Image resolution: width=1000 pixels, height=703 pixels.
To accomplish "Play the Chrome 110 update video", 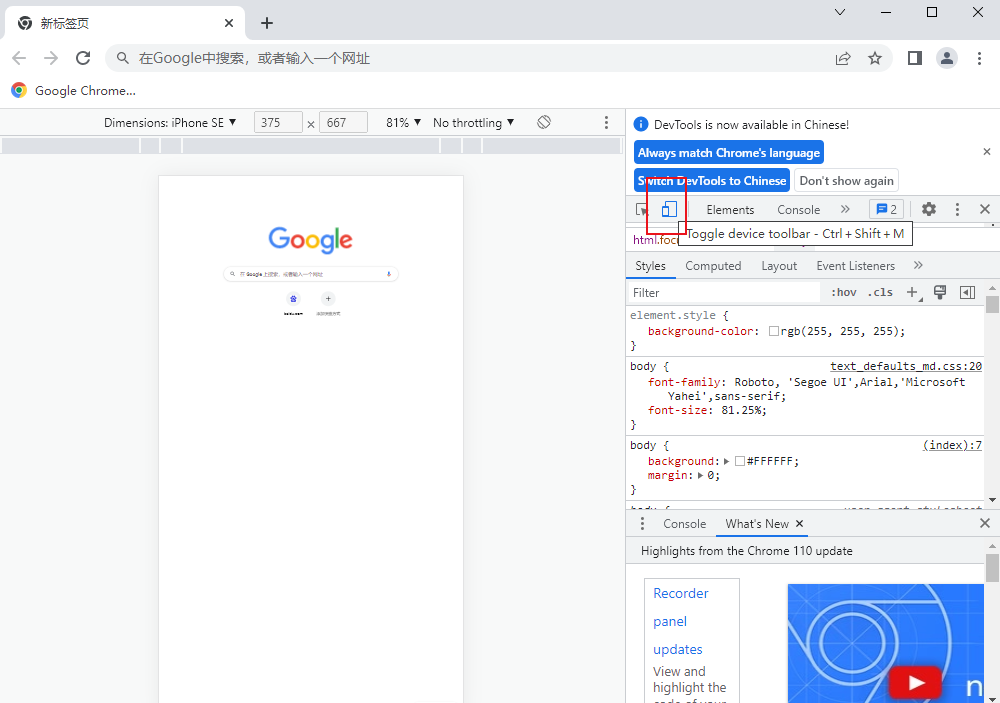I will tap(916, 683).
